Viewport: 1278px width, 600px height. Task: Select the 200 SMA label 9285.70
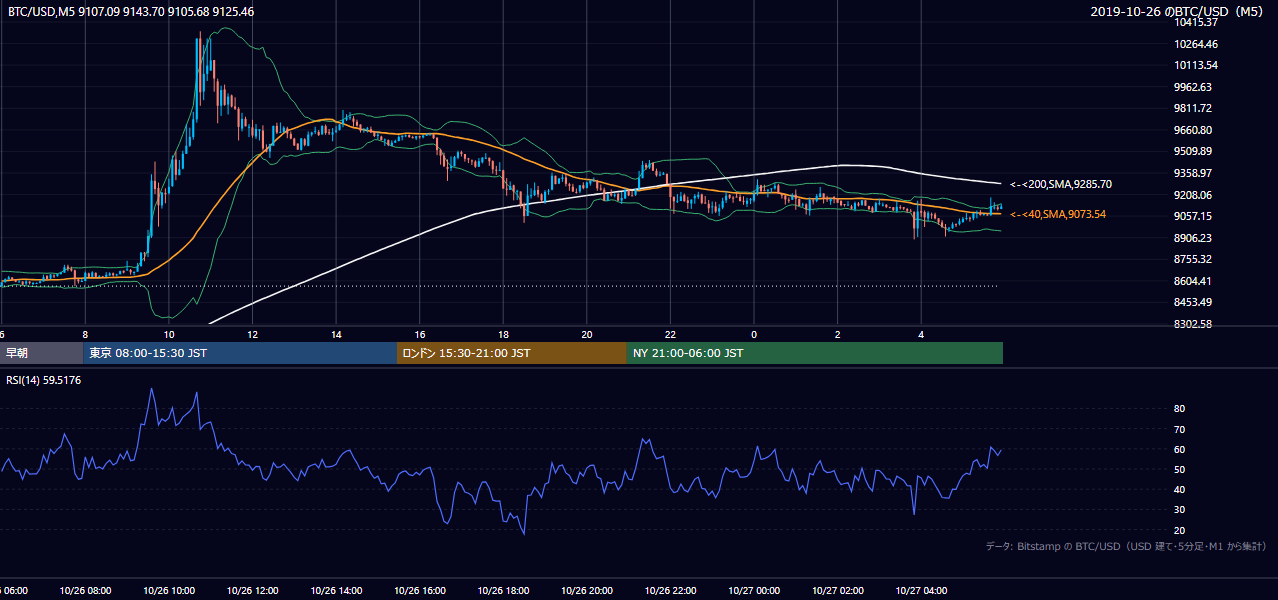(1061, 184)
